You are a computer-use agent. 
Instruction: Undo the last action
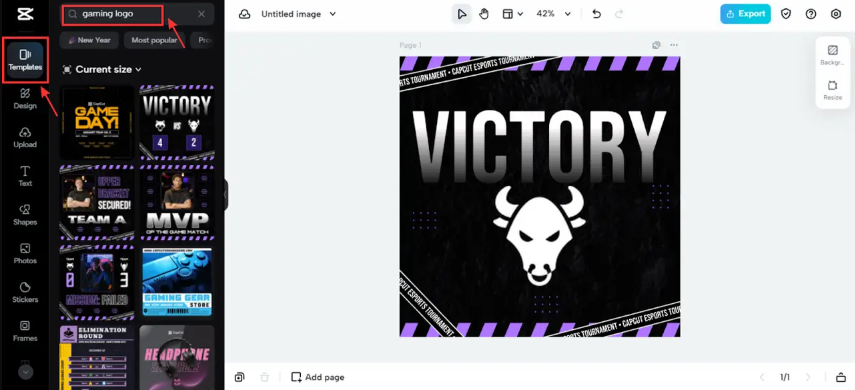597,14
